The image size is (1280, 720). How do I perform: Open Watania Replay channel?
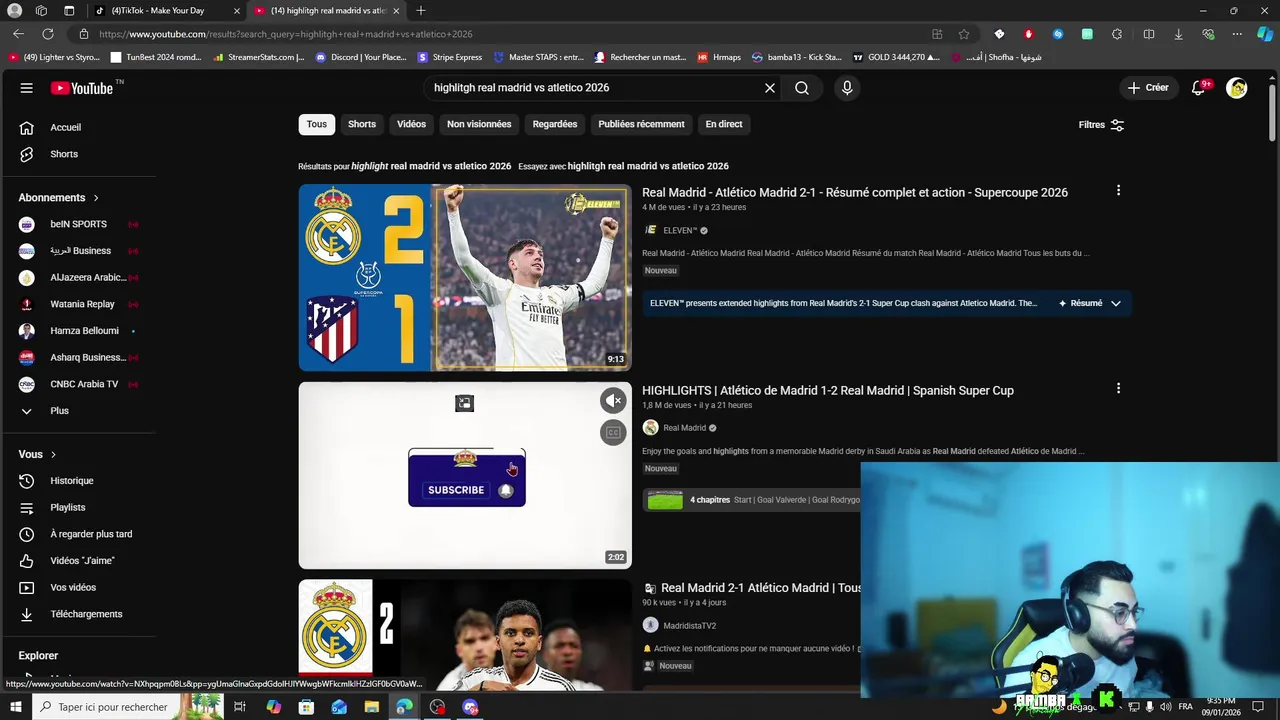click(78, 304)
